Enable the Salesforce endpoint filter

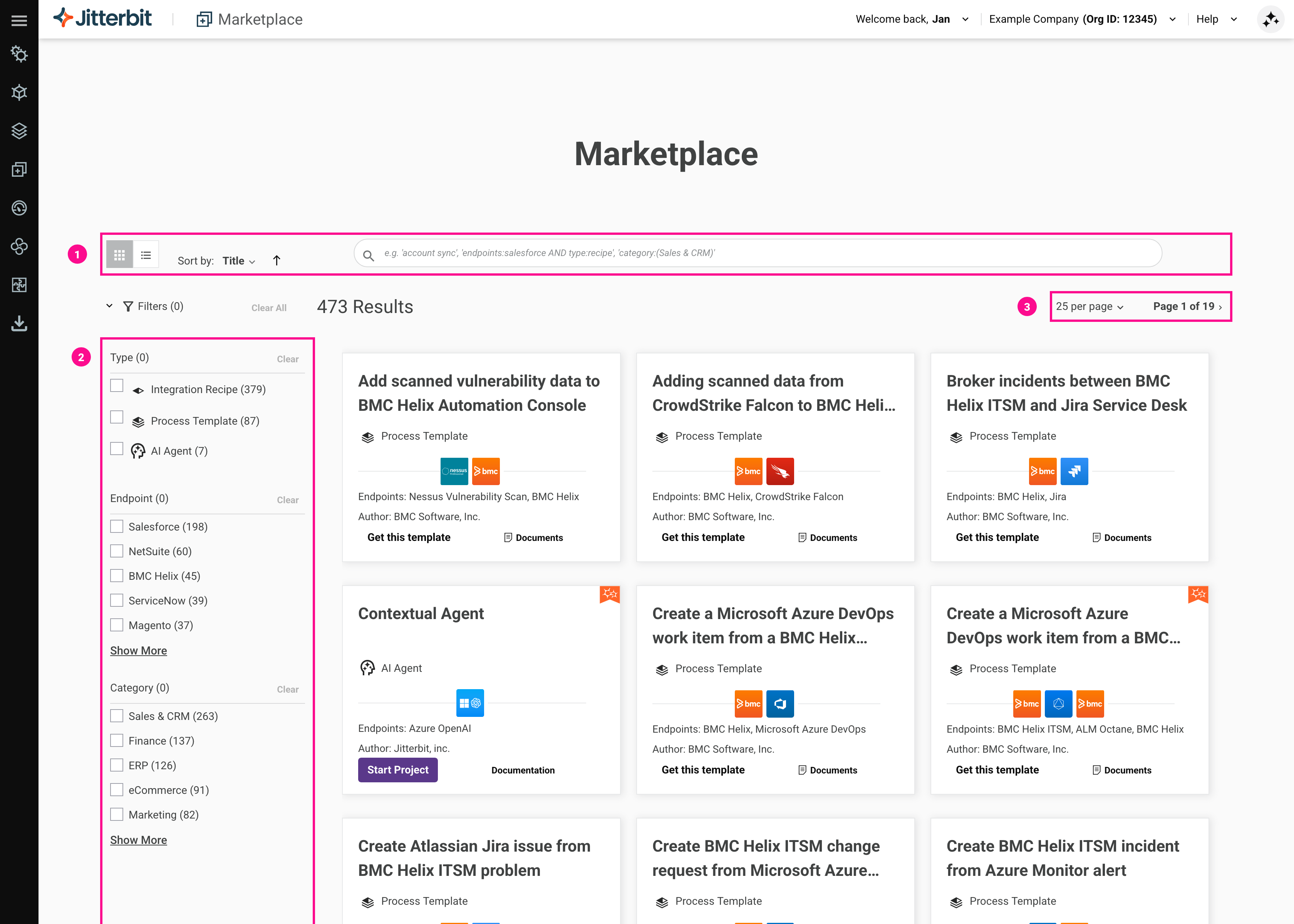click(117, 526)
